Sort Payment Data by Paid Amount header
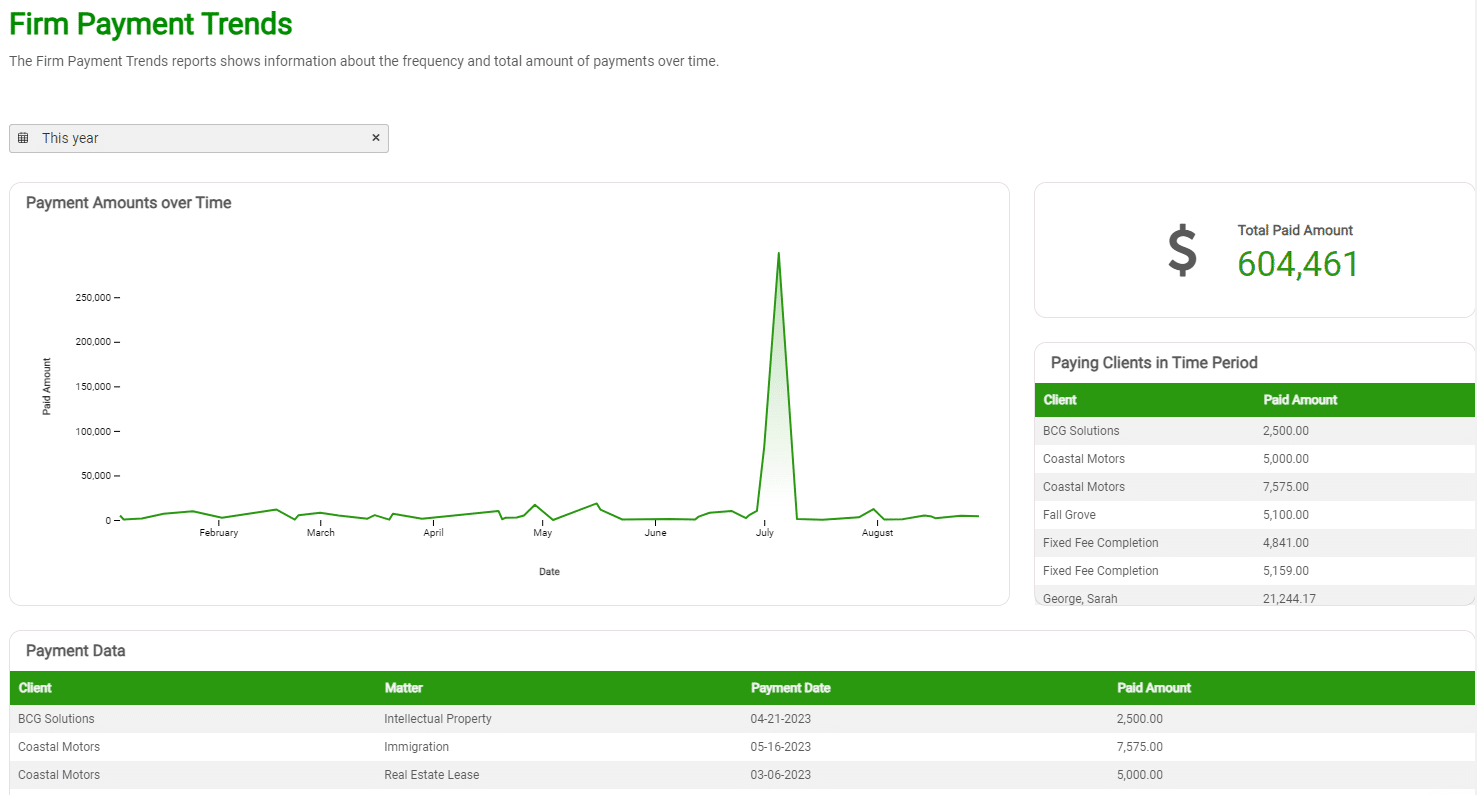 1154,688
